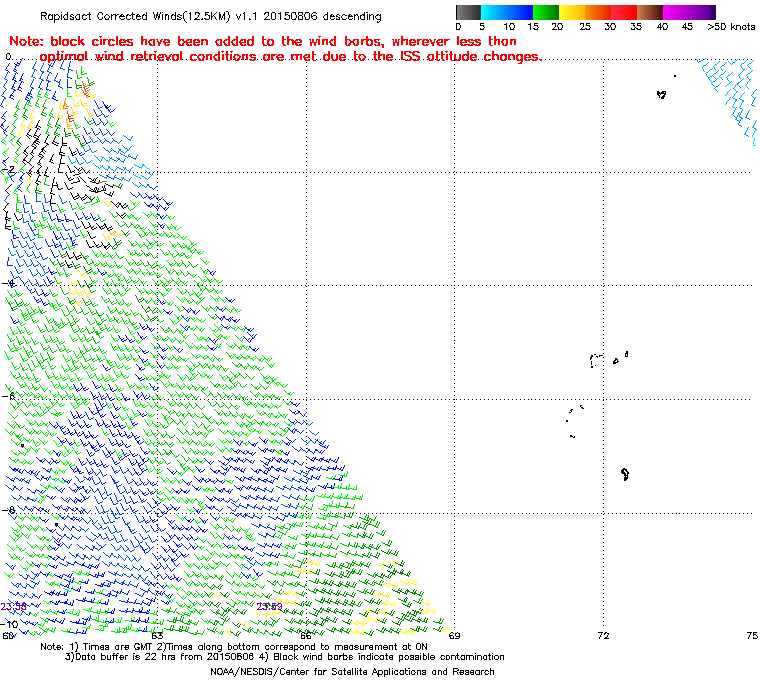This screenshot has height=688, width=760.
Task: Click the dashed atoll outline near longitude 72, latitude -5
Action: click(x=596, y=361)
